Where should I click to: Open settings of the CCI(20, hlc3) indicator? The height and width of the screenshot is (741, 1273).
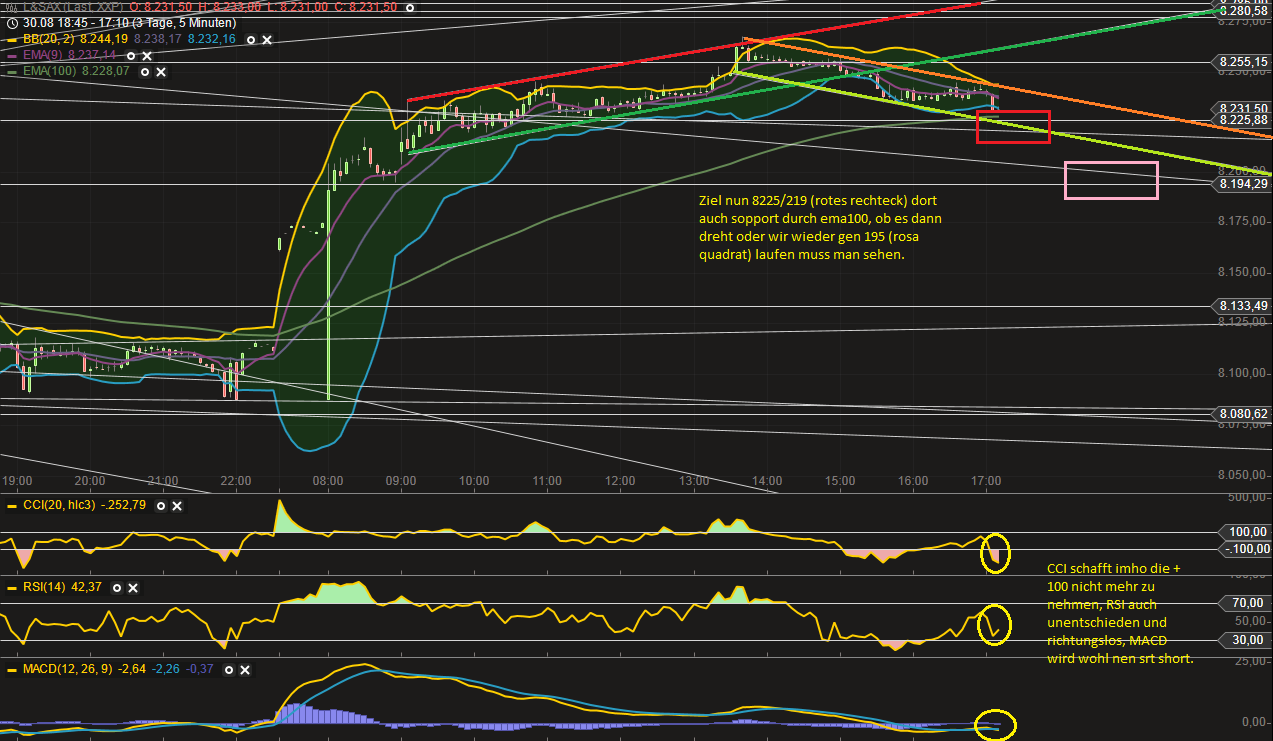click(x=161, y=506)
